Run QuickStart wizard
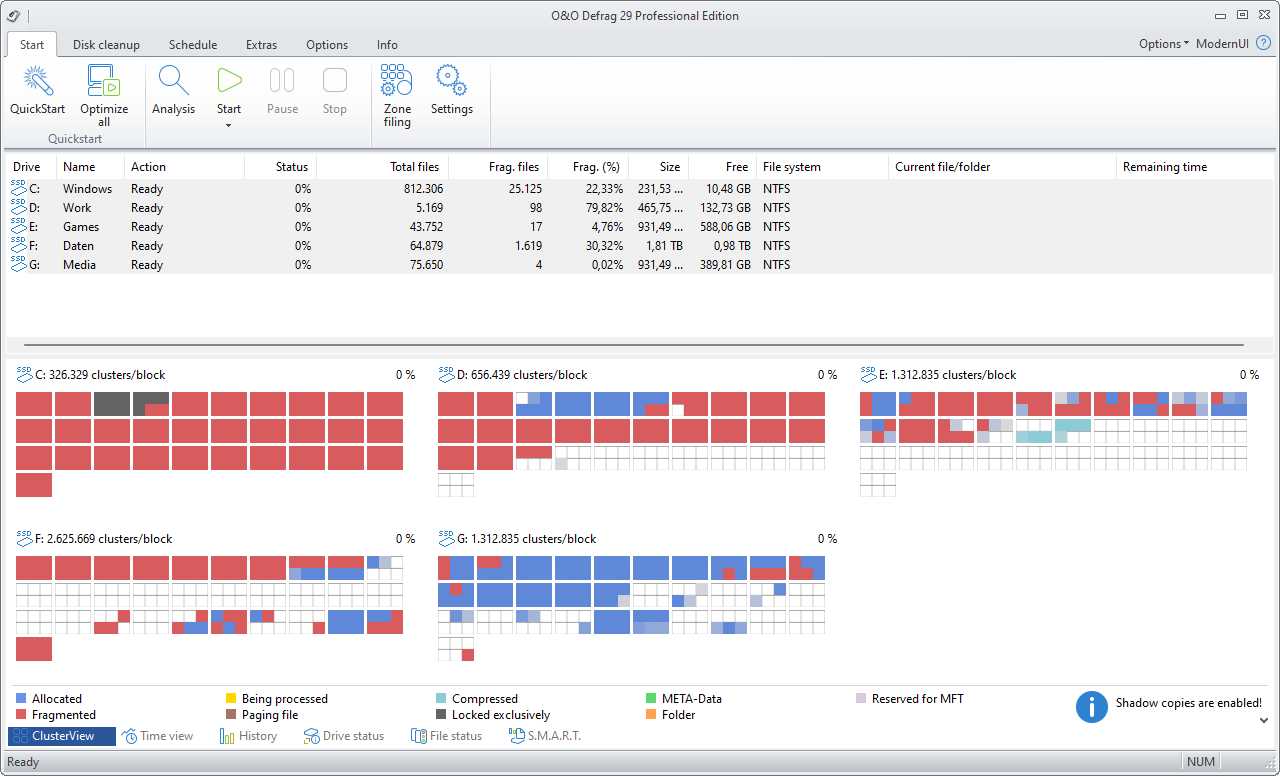The height and width of the screenshot is (776, 1280). 37,91
